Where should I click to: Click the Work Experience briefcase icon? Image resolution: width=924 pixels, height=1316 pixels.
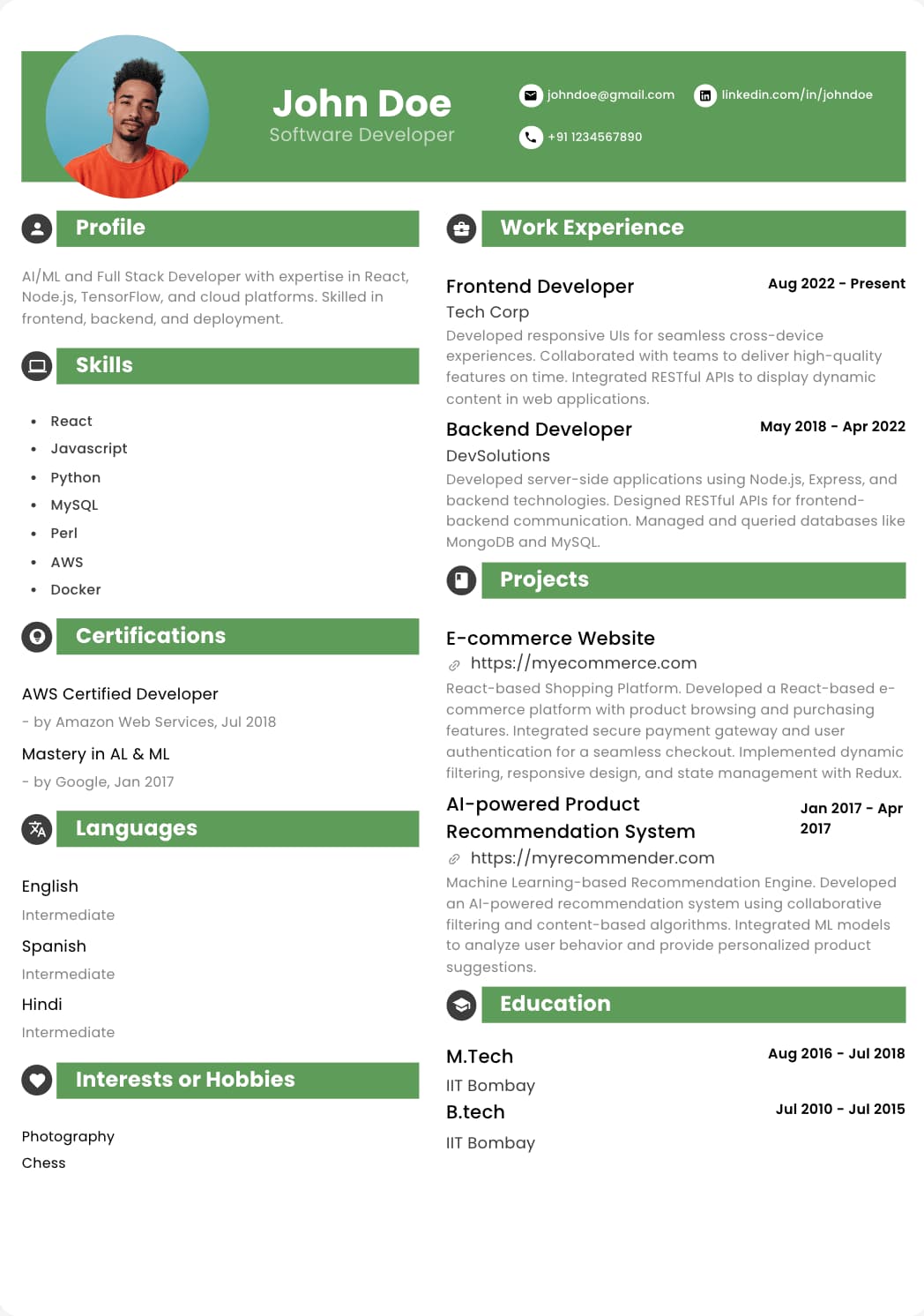pos(461,229)
